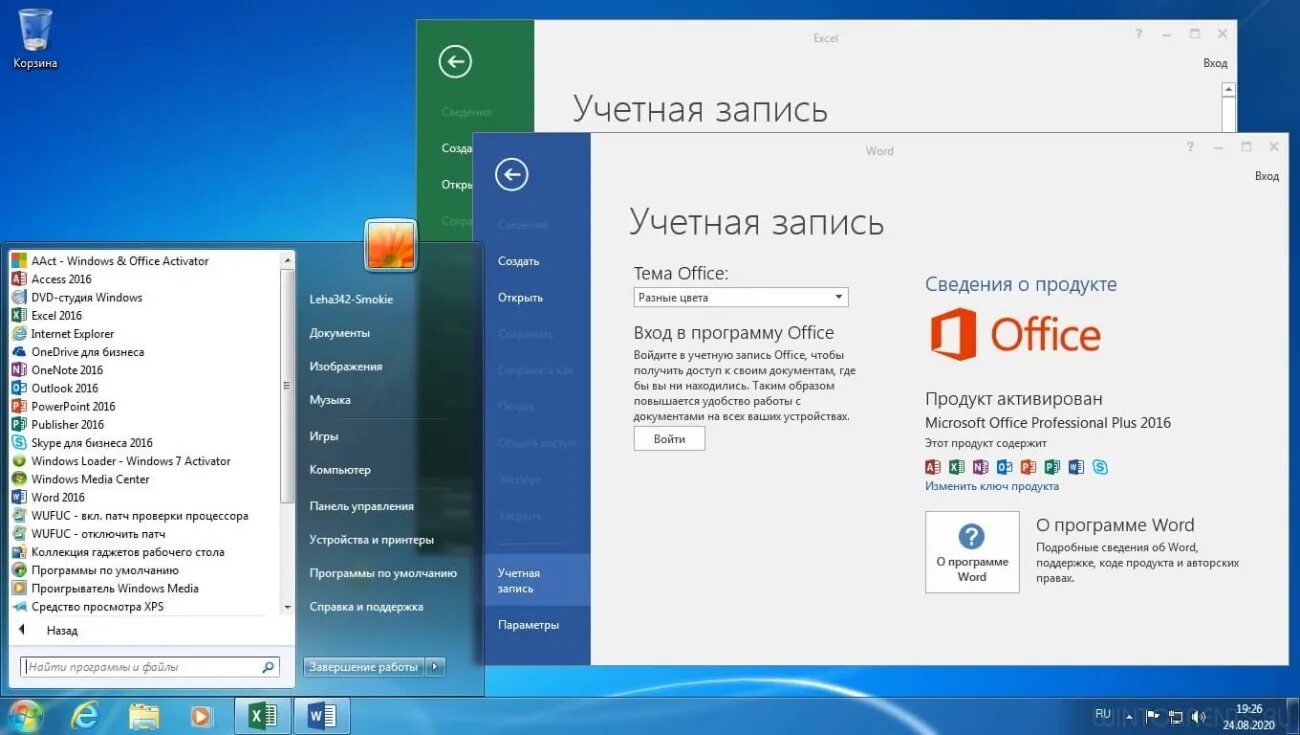Open the Office theme dropdown (Разные цвета)
Screen dimensions: 1300x735
741,297
